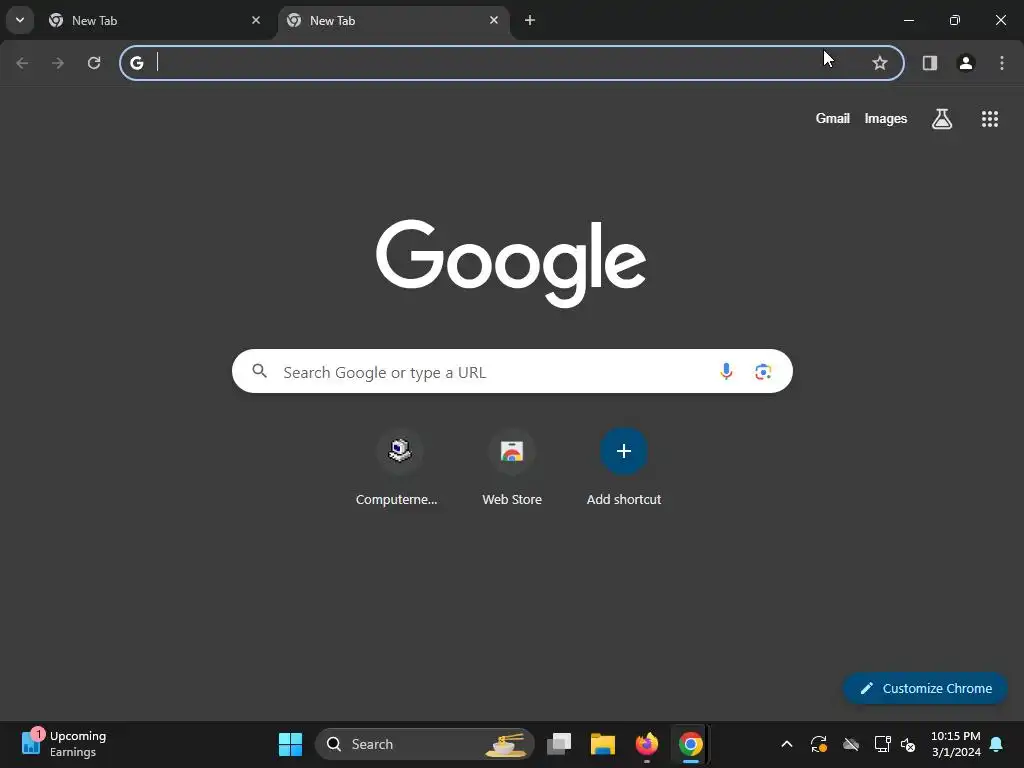1024x768 pixels.
Task: Open File Explorer from taskbar
Action: pos(603,744)
